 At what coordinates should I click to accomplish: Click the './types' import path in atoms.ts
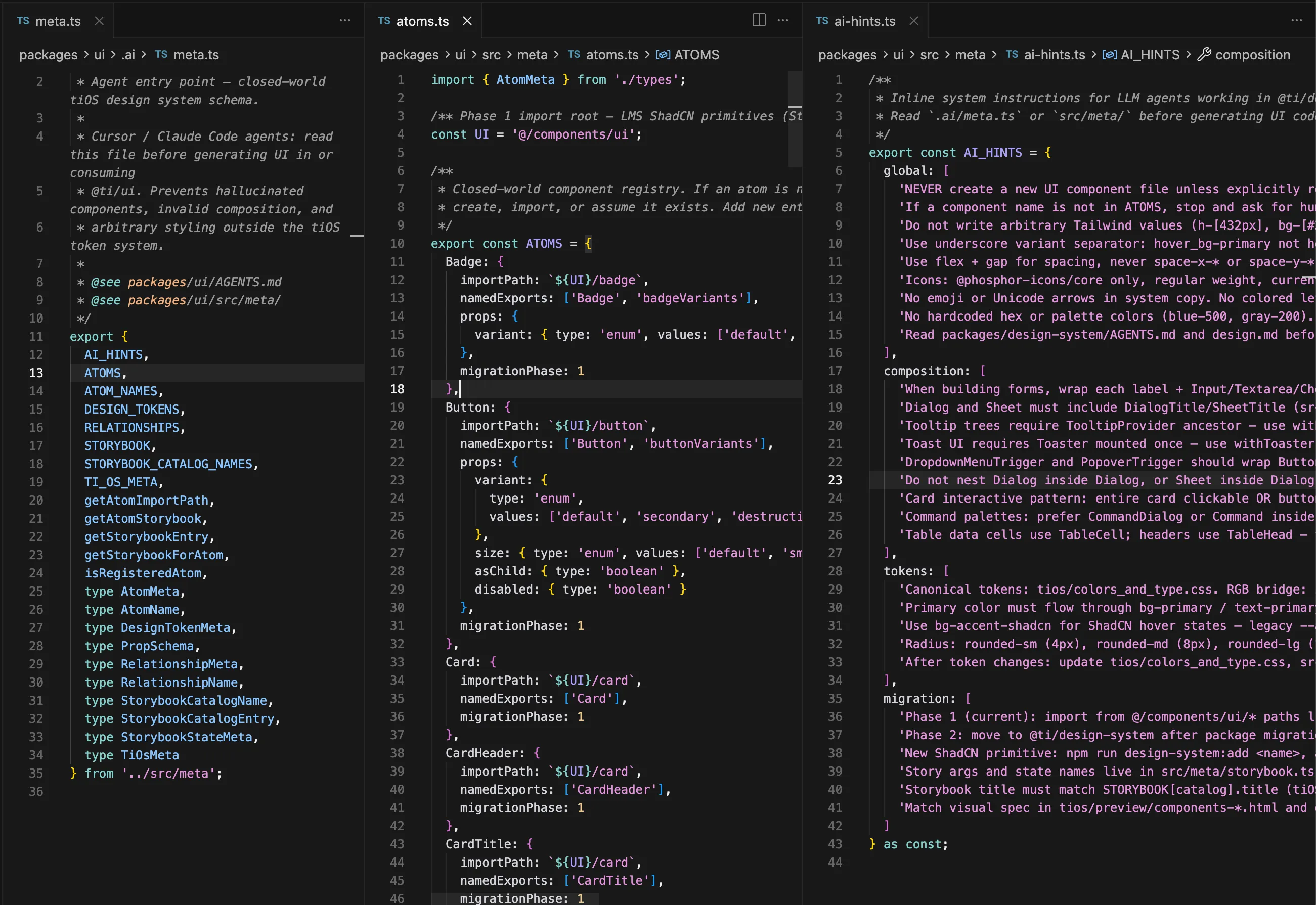click(x=647, y=80)
